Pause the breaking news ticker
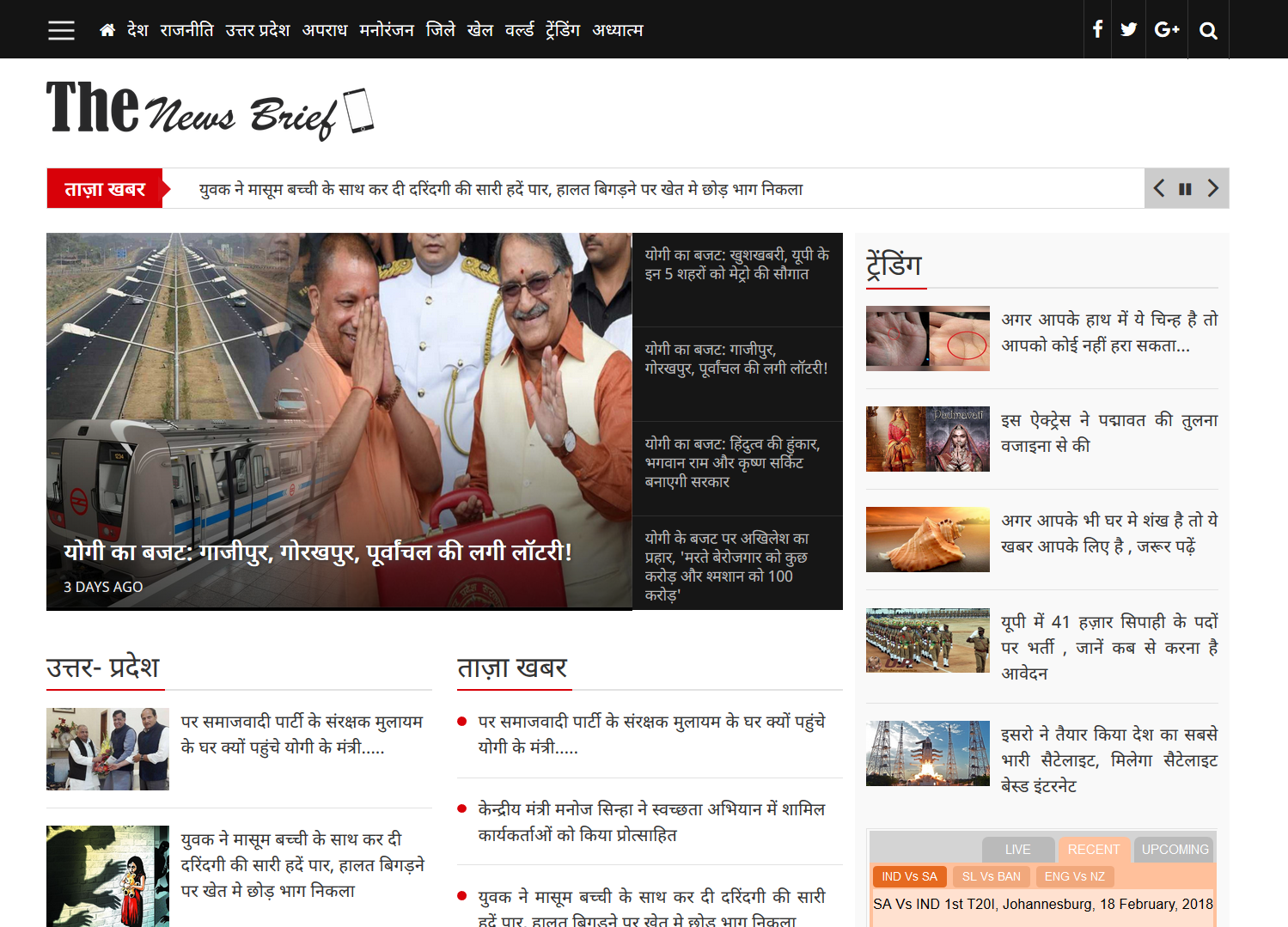Viewport: 1288px width, 927px height. (x=1185, y=189)
